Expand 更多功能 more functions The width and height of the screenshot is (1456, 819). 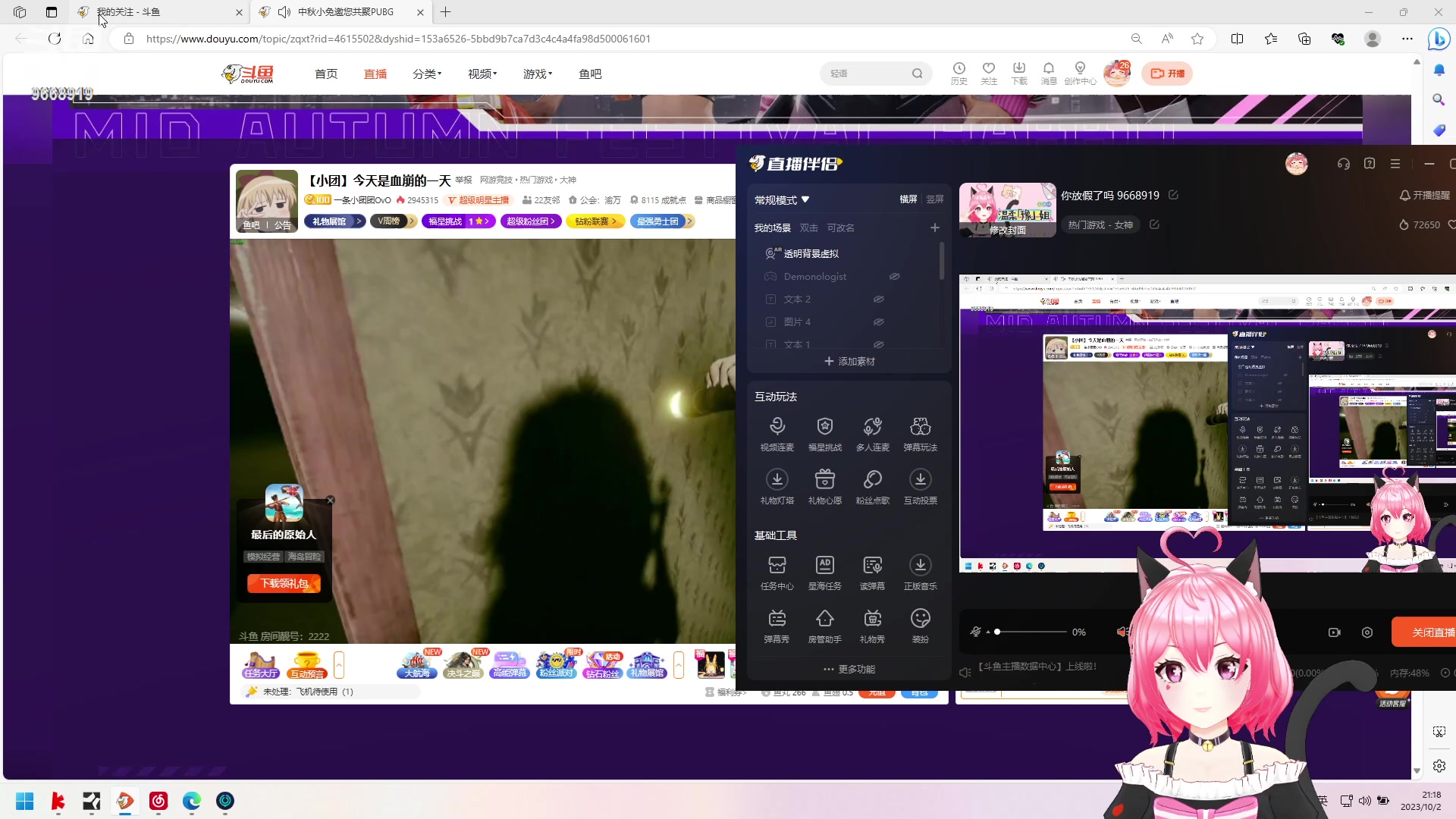point(849,669)
